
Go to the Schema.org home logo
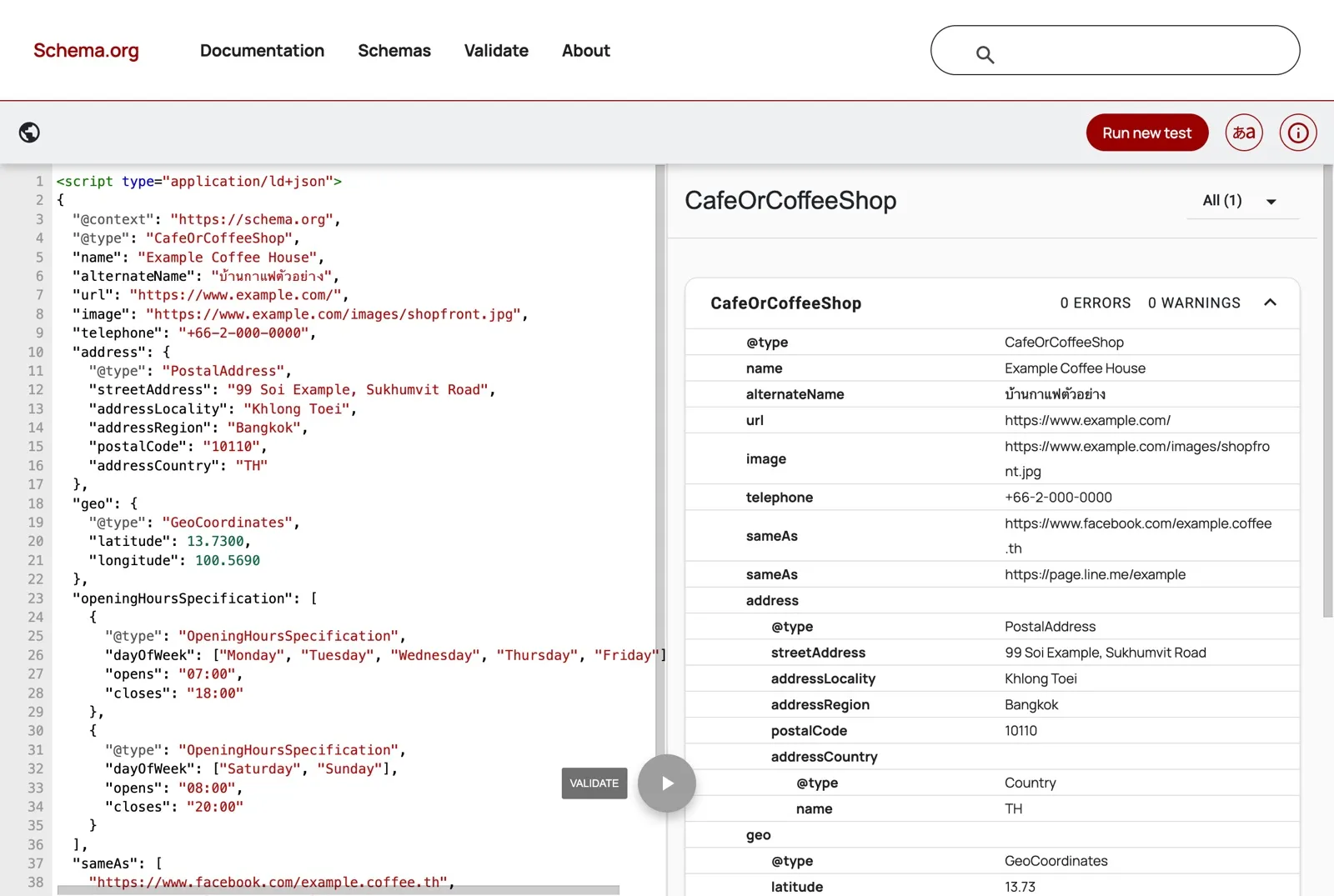(x=86, y=51)
